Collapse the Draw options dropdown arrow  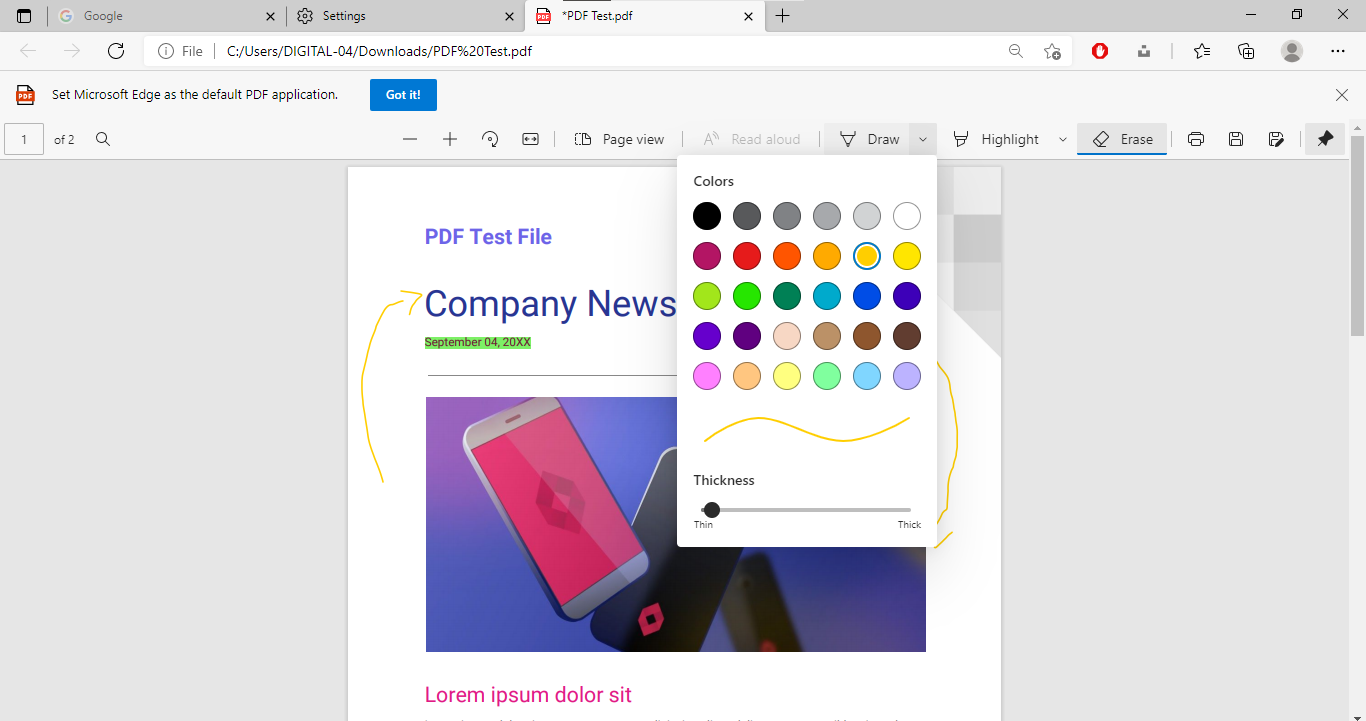923,139
